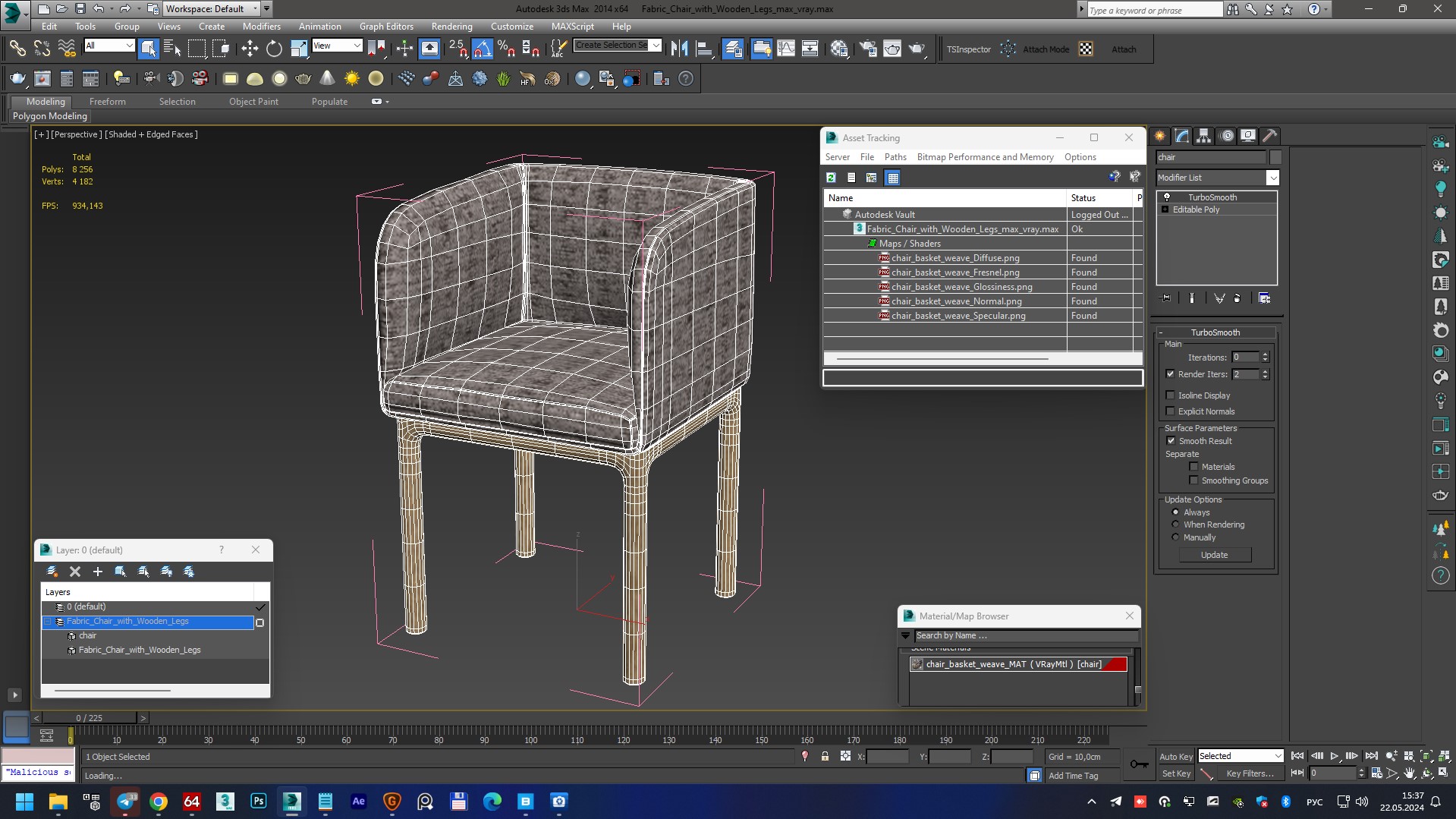Click the Polygon Modeling panel label
The height and width of the screenshot is (819, 1456).
pos(50,116)
